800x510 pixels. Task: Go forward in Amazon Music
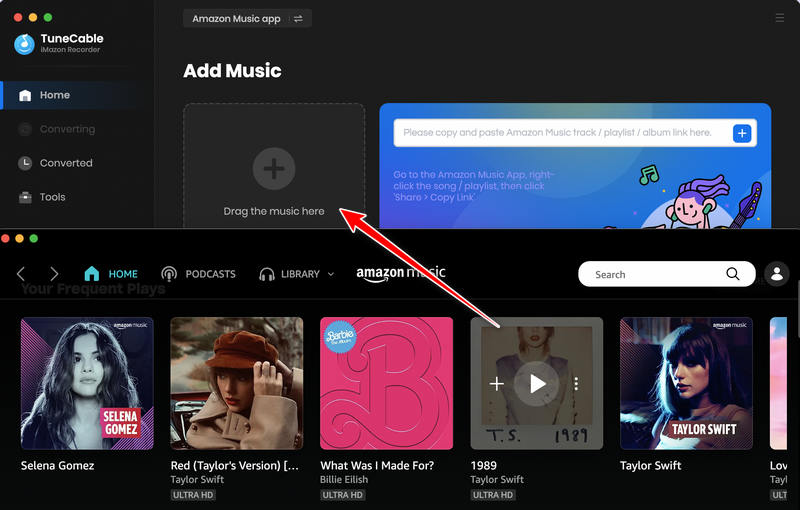click(x=54, y=274)
